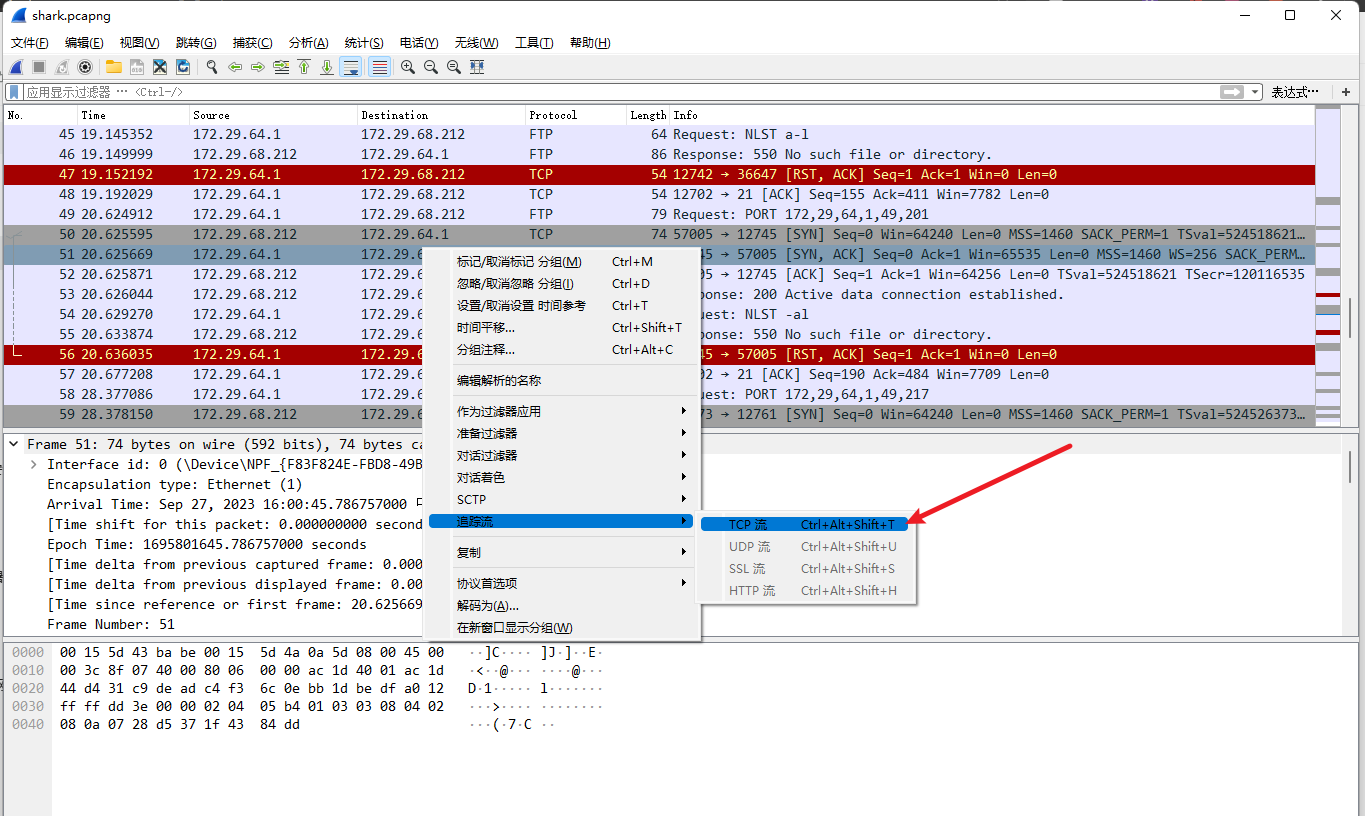Screen dimensions: 1365x816
Task: Add a filter button with the plus icon
Action: click(1346, 92)
